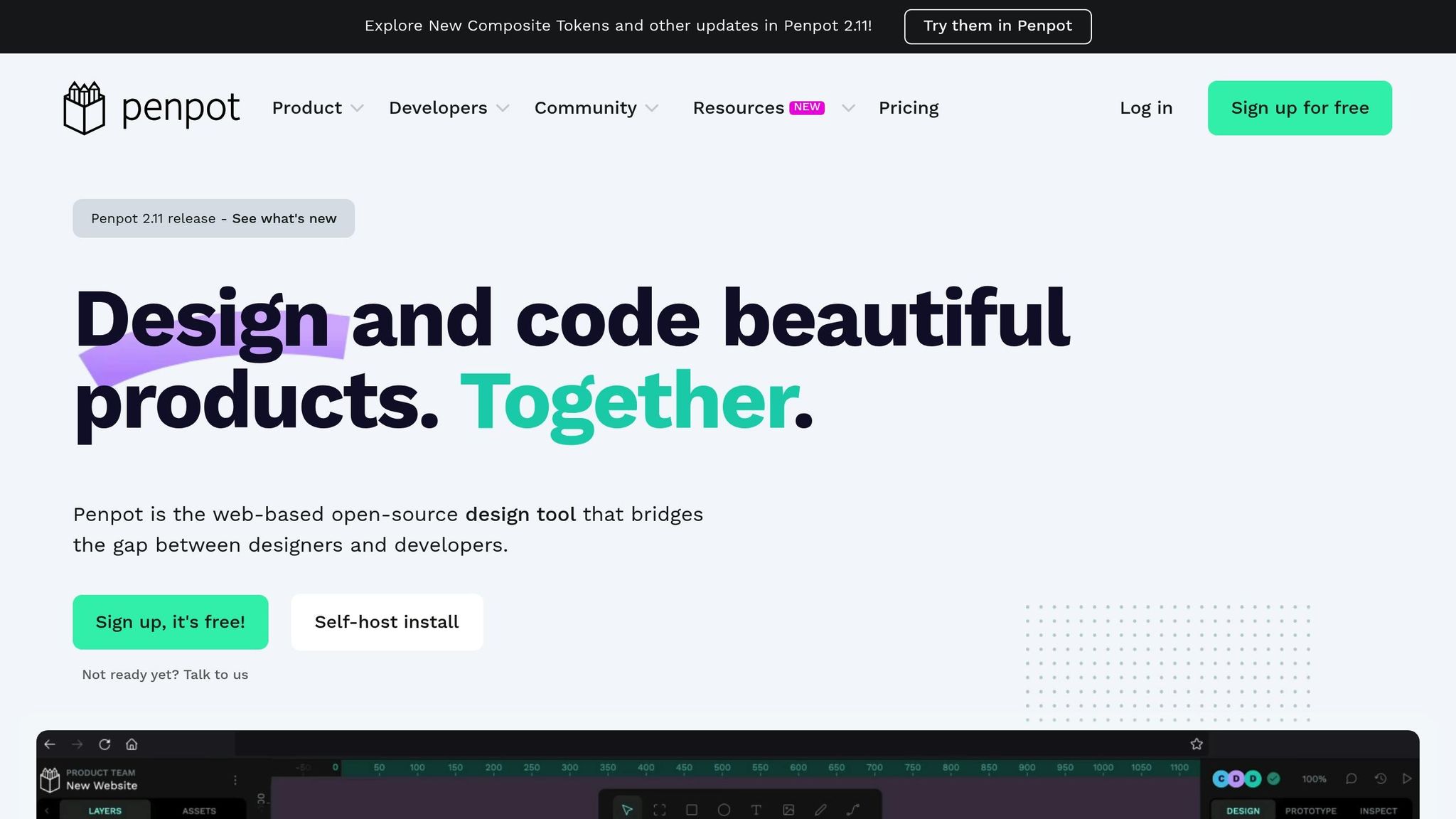Click the Move arrow tool in the mockup toolbar

tap(627, 810)
